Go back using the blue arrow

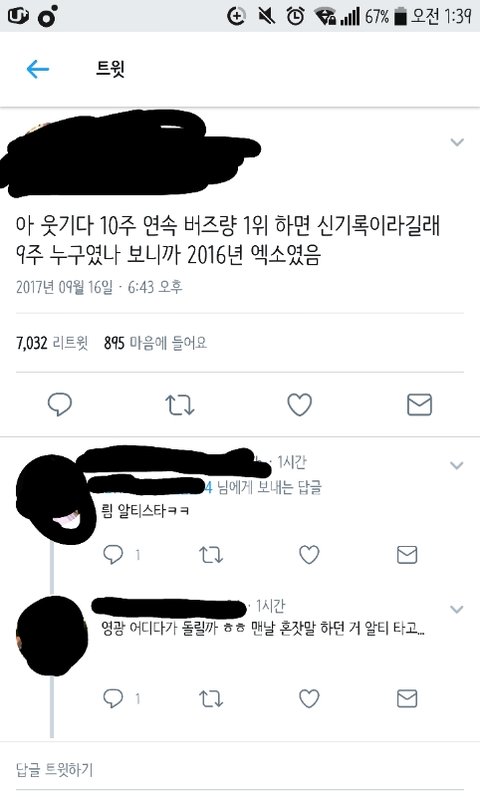point(38,69)
